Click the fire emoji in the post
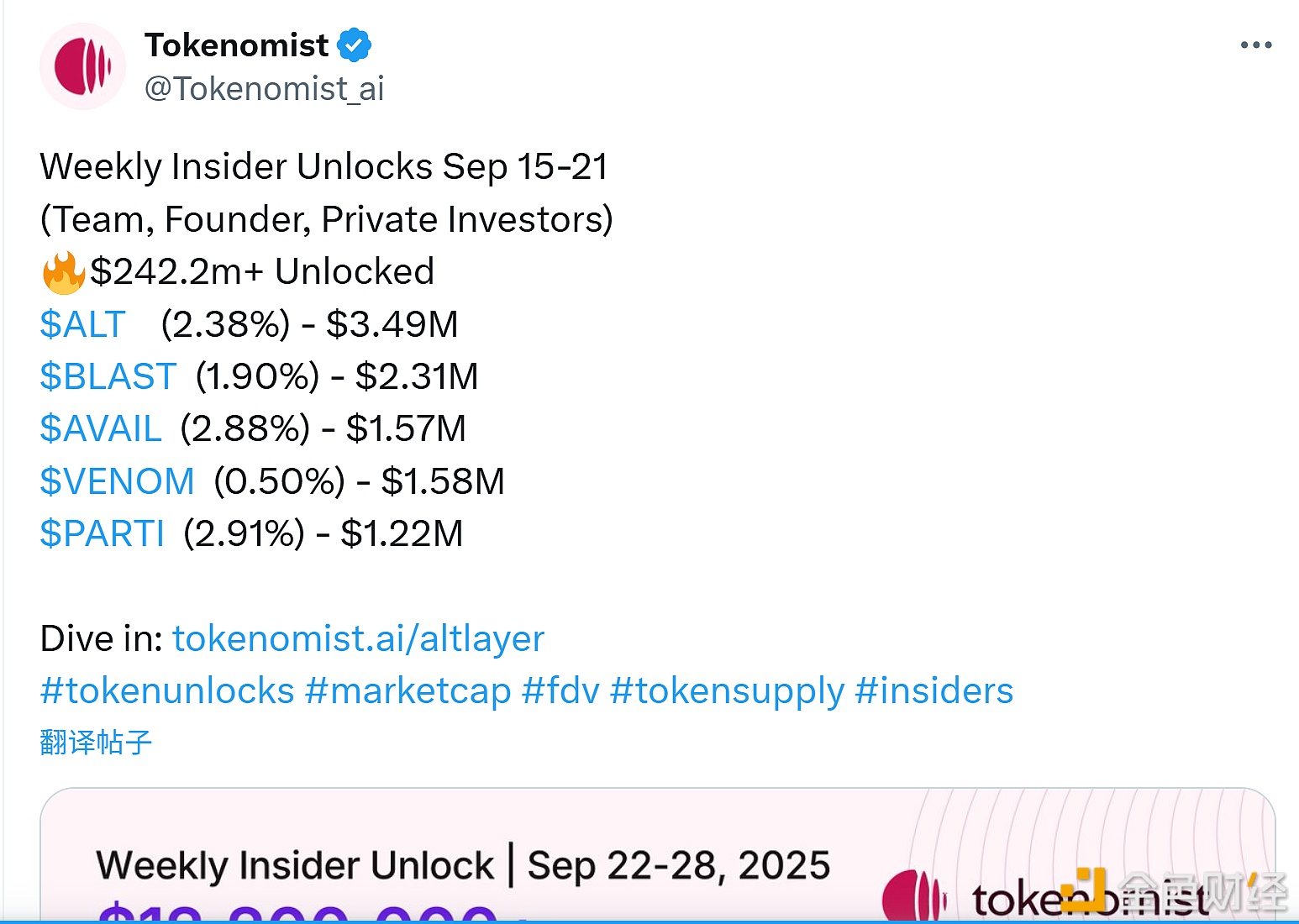Viewport: 1299px width, 924px height. pyautogui.click(x=63, y=272)
